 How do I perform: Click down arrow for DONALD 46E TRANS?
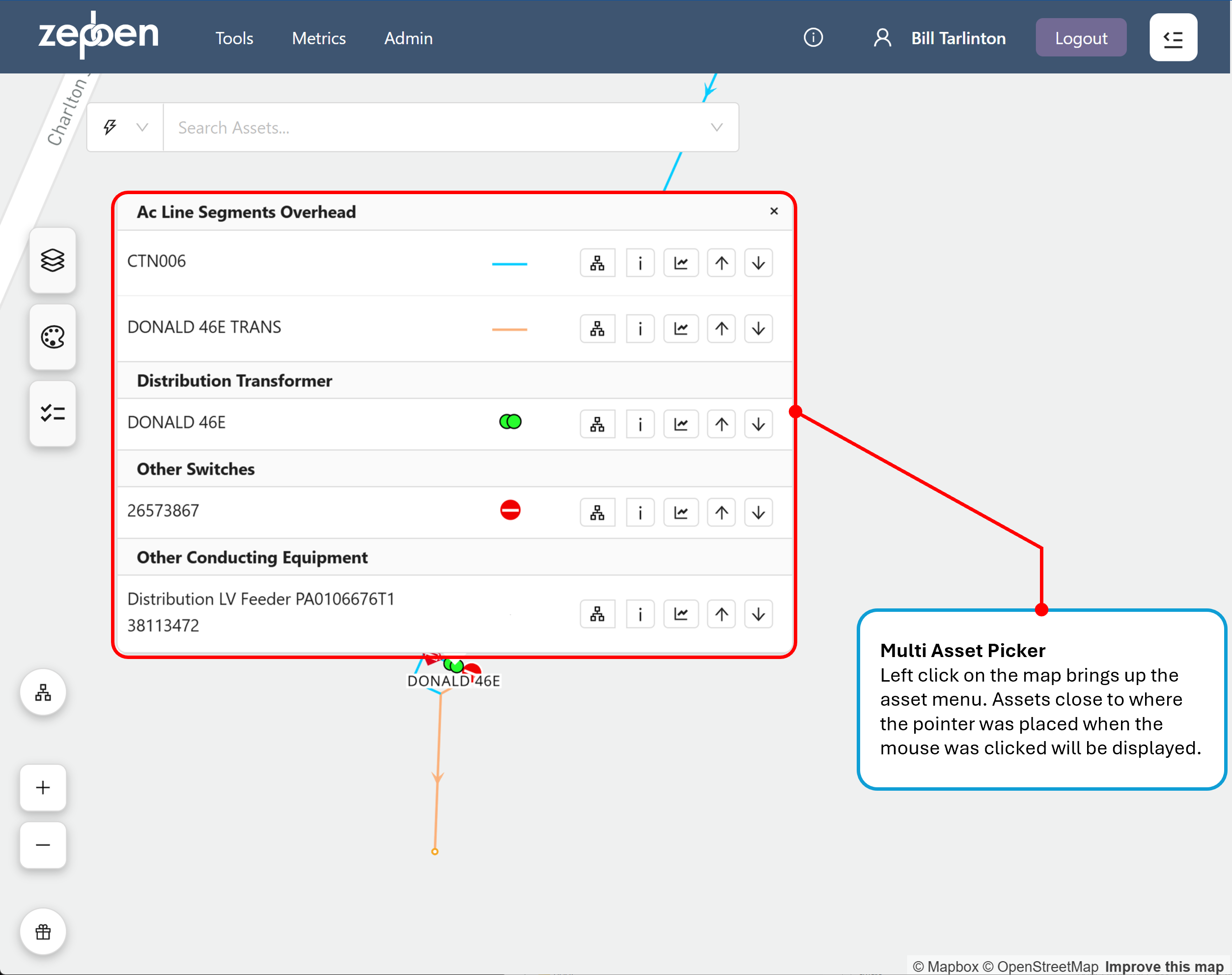(758, 329)
